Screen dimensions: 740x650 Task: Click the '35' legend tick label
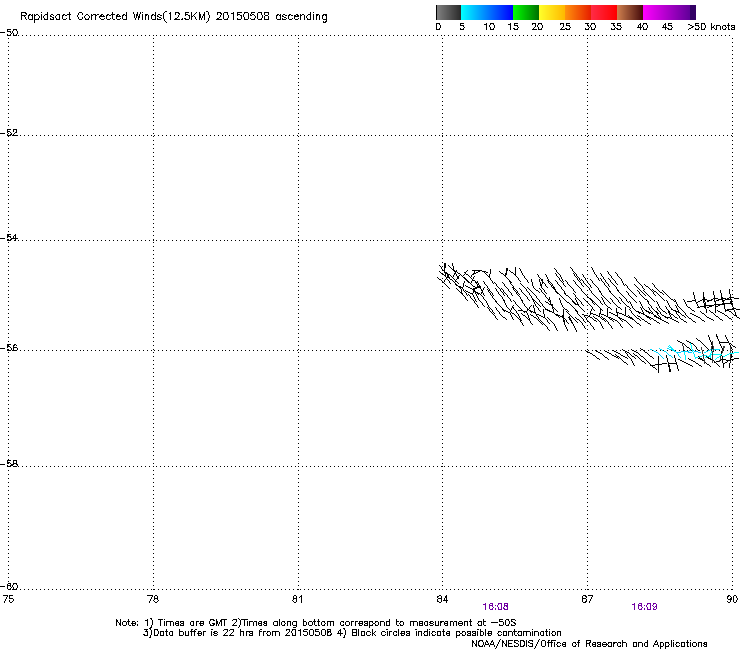(616, 27)
